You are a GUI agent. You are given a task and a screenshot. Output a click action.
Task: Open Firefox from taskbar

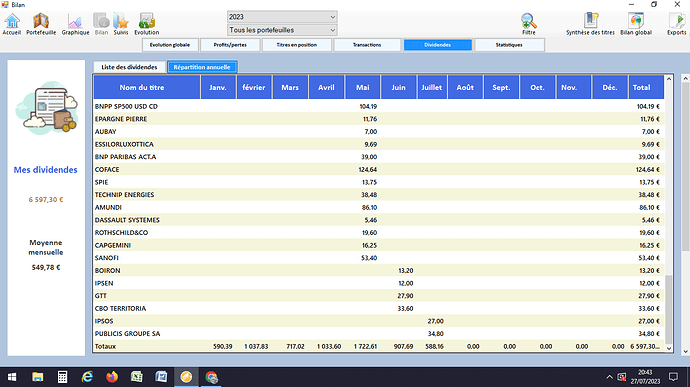(x=112, y=377)
